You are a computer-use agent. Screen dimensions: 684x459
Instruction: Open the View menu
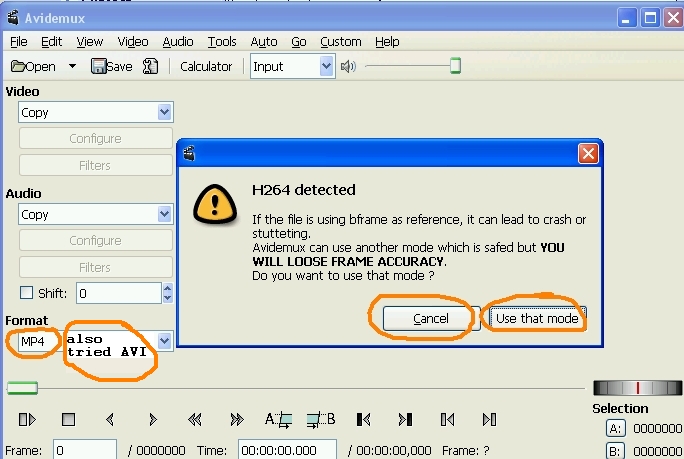click(x=90, y=41)
